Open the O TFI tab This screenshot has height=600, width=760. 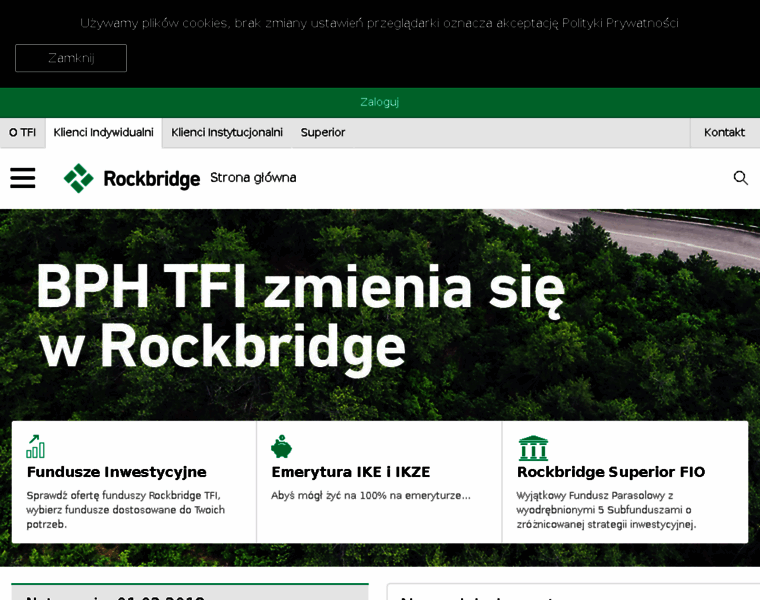tap(22, 132)
